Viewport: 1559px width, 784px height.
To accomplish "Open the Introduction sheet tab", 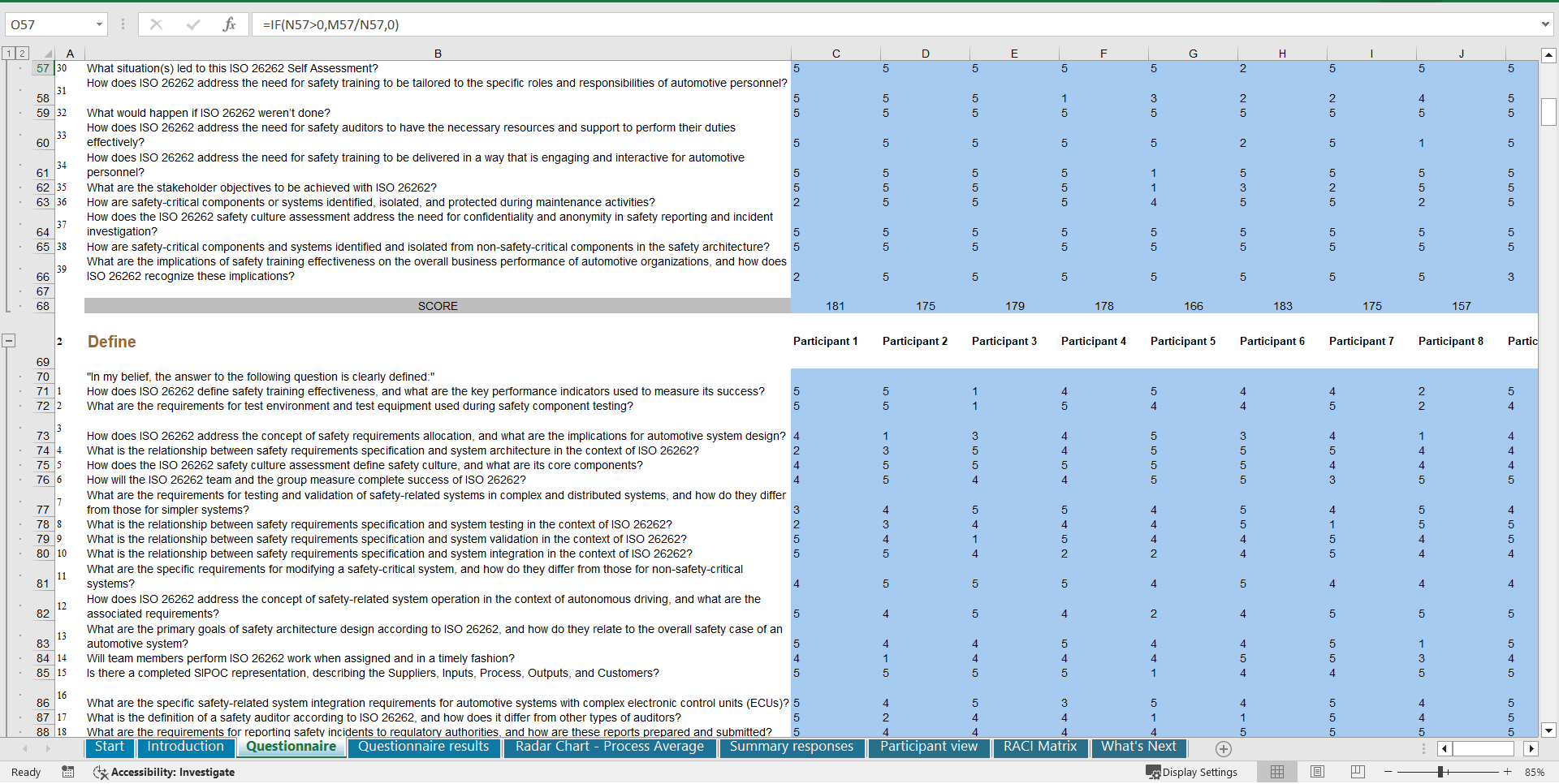I will (x=185, y=747).
